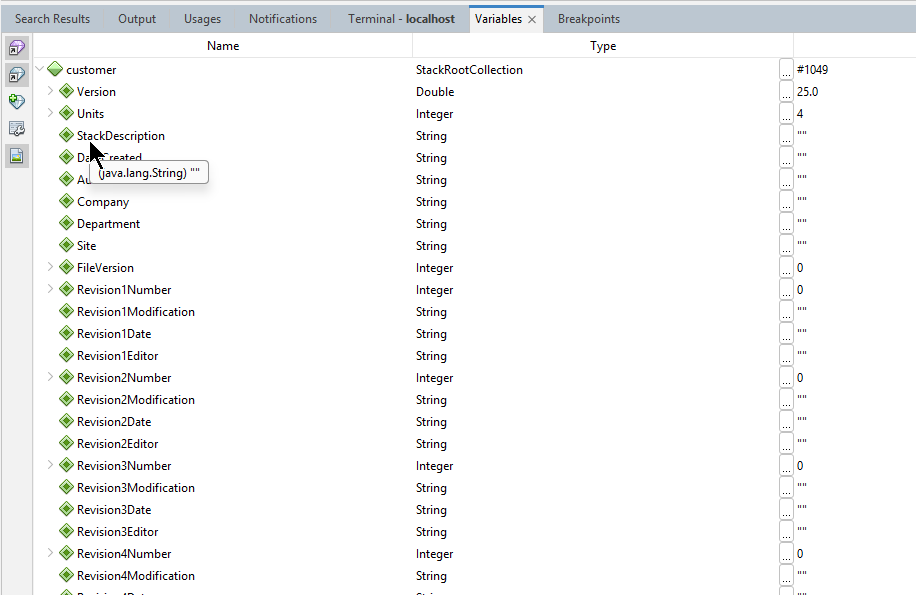Click the ellipsis button in the Units row
The image size is (916, 595).
[786, 114]
